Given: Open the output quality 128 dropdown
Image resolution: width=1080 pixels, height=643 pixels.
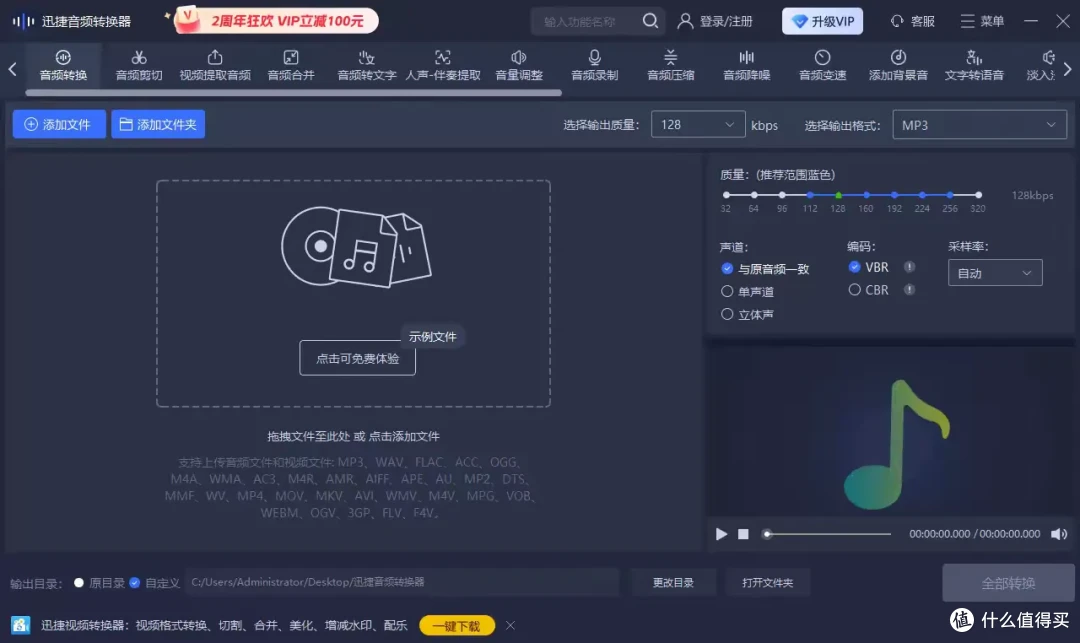Looking at the screenshot, I should coord(698,125).
